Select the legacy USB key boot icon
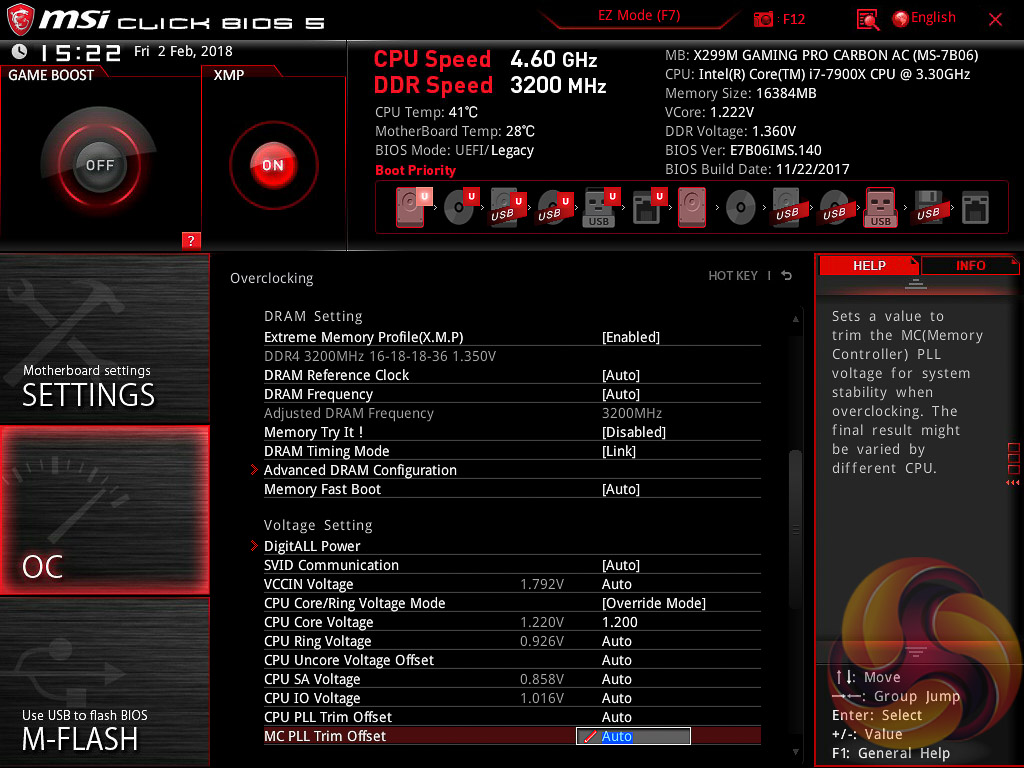This screenshot has height=768, width=1024. click(881, 207)
